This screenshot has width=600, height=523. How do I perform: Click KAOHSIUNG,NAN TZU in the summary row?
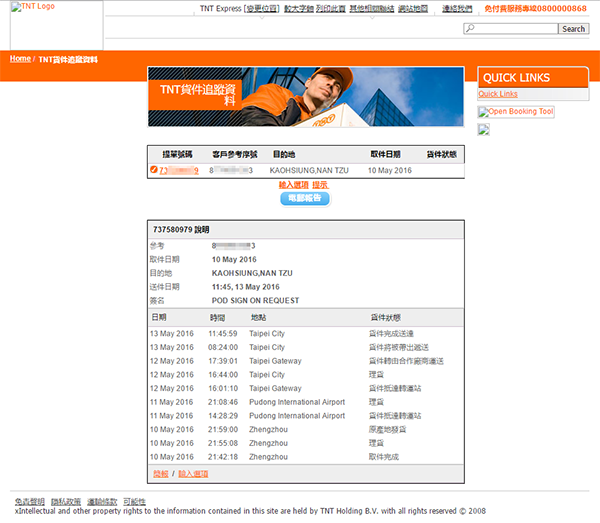click(309, 170)
